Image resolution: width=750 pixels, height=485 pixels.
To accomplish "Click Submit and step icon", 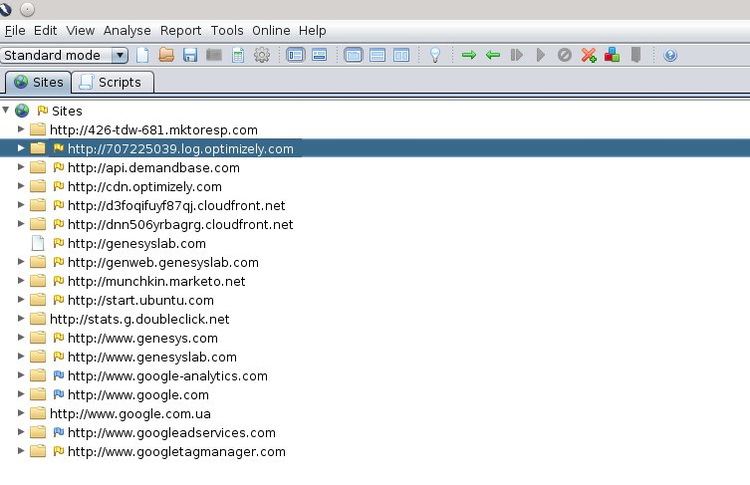I will click(517, 55).
